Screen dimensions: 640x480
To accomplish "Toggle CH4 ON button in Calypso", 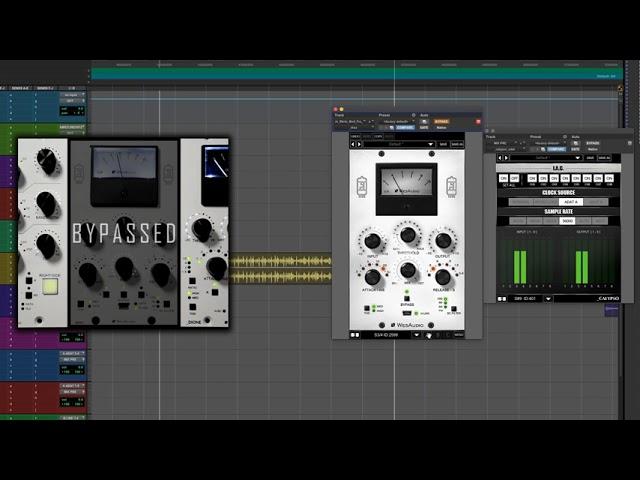I will (565, 178).
